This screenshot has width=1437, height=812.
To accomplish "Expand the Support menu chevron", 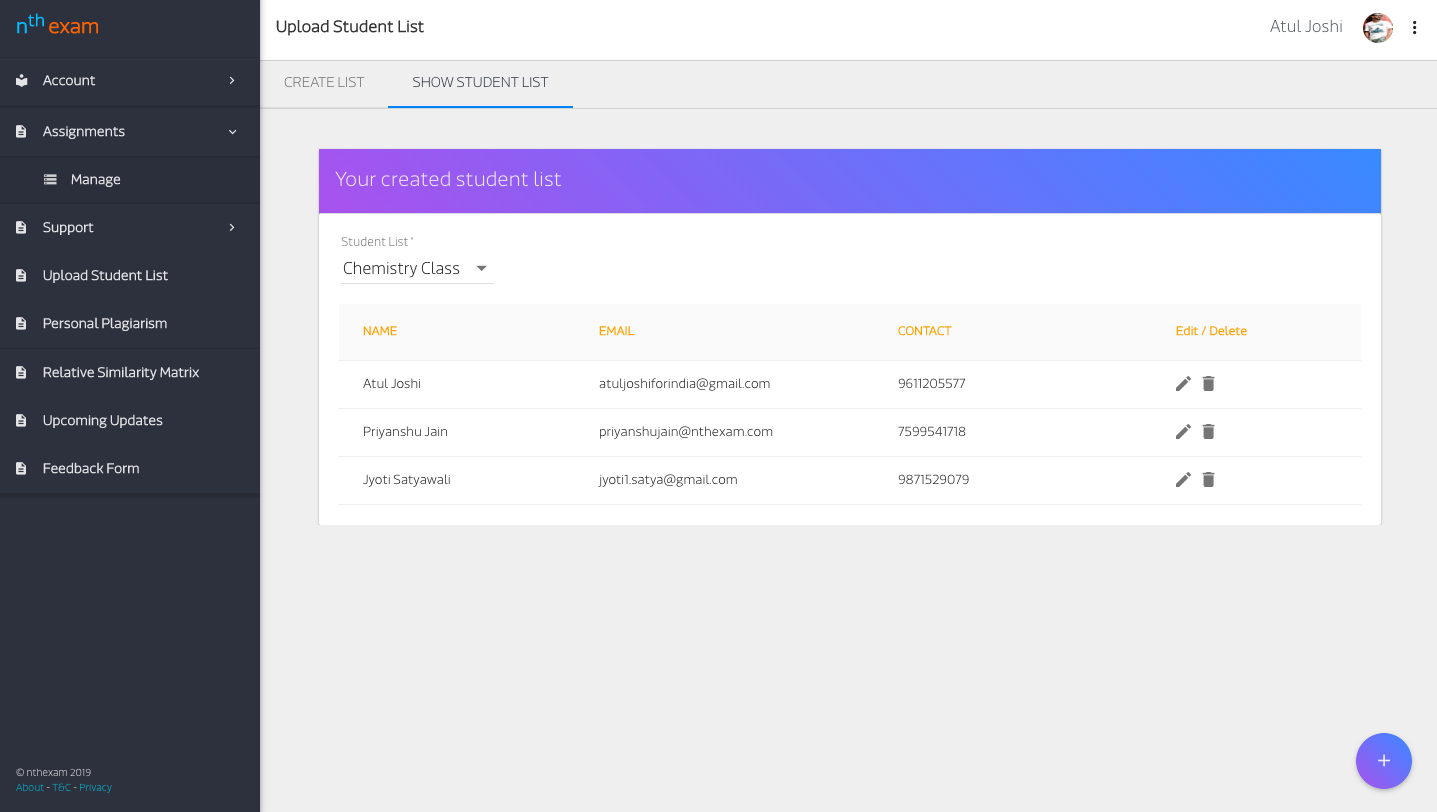I will [x=232, y=228].
